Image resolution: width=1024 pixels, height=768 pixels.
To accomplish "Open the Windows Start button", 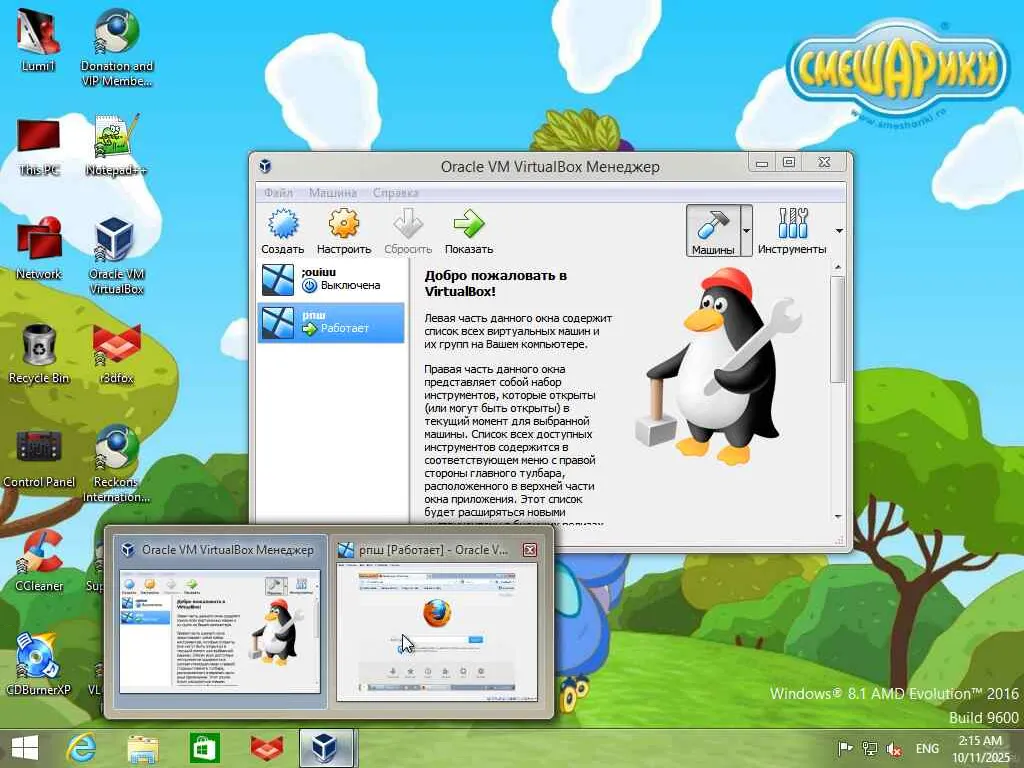I will pyautogui.click(x=25, y=748).
